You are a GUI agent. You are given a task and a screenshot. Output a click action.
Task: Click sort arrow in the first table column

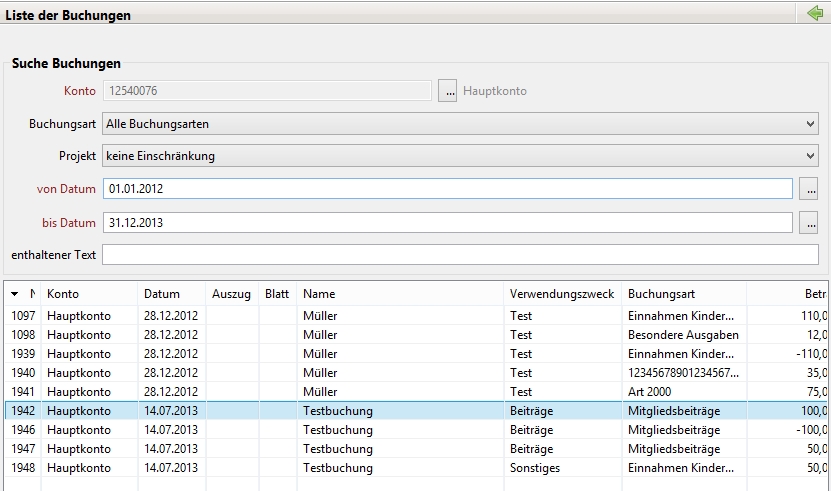click(x=15, y=294)
